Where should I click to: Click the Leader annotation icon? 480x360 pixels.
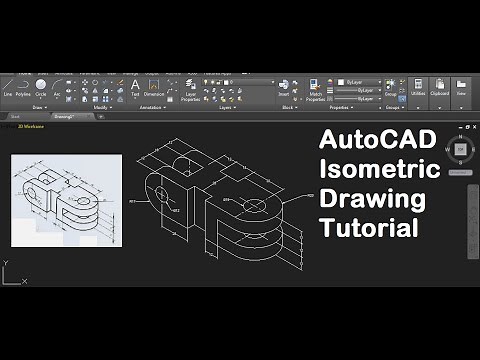point(170,90)
